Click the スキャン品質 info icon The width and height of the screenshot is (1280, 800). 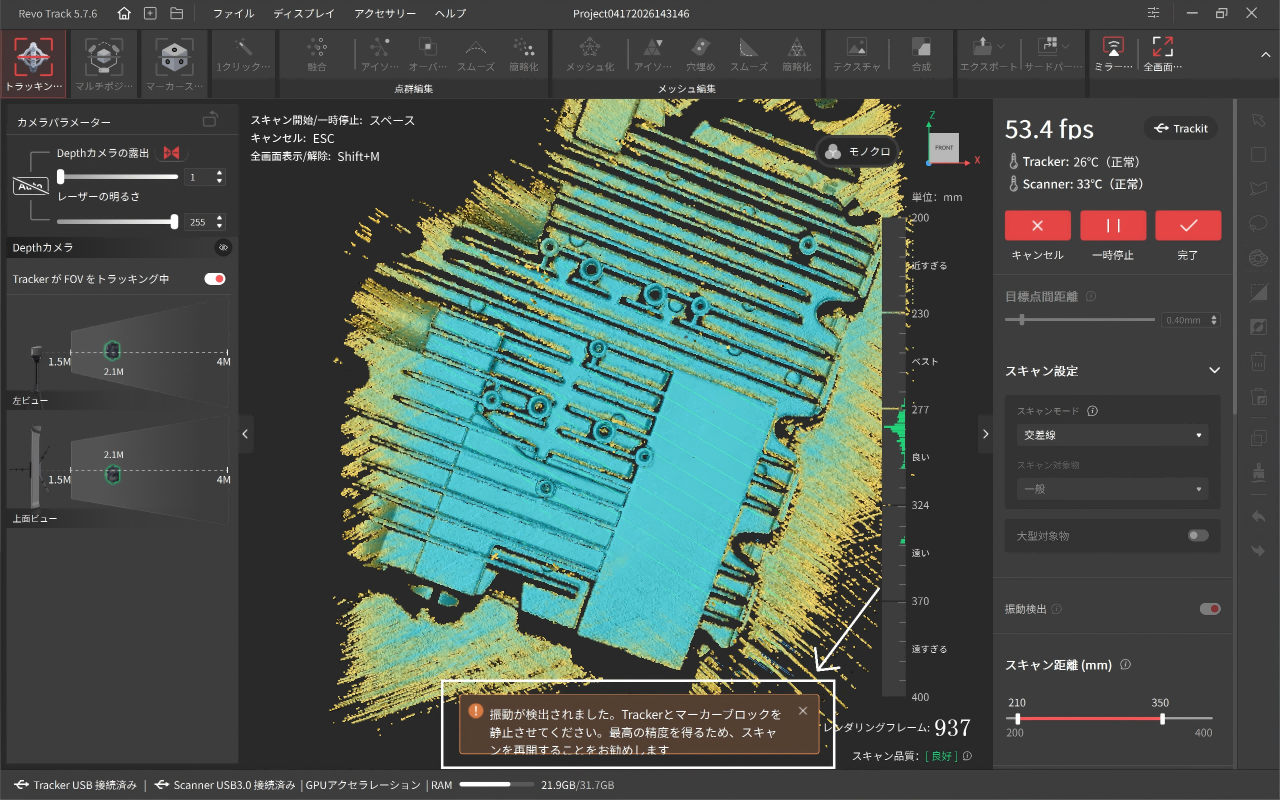967,756
